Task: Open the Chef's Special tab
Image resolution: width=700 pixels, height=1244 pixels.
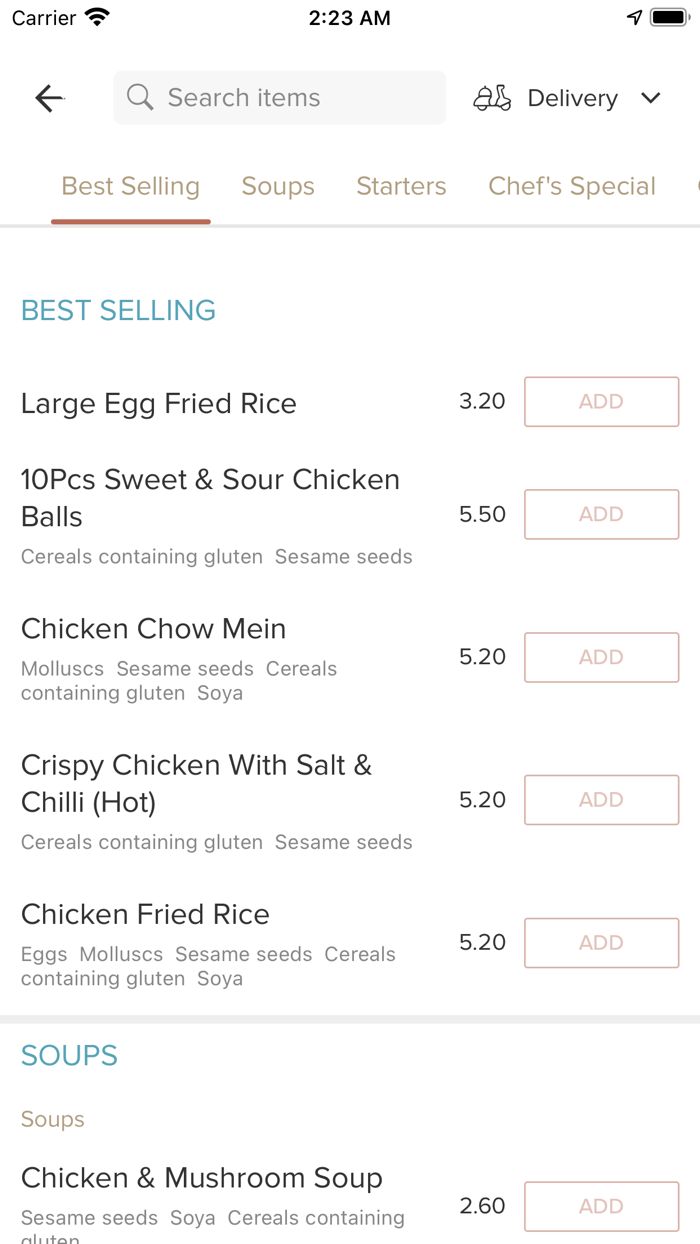Action: (571, 186)
